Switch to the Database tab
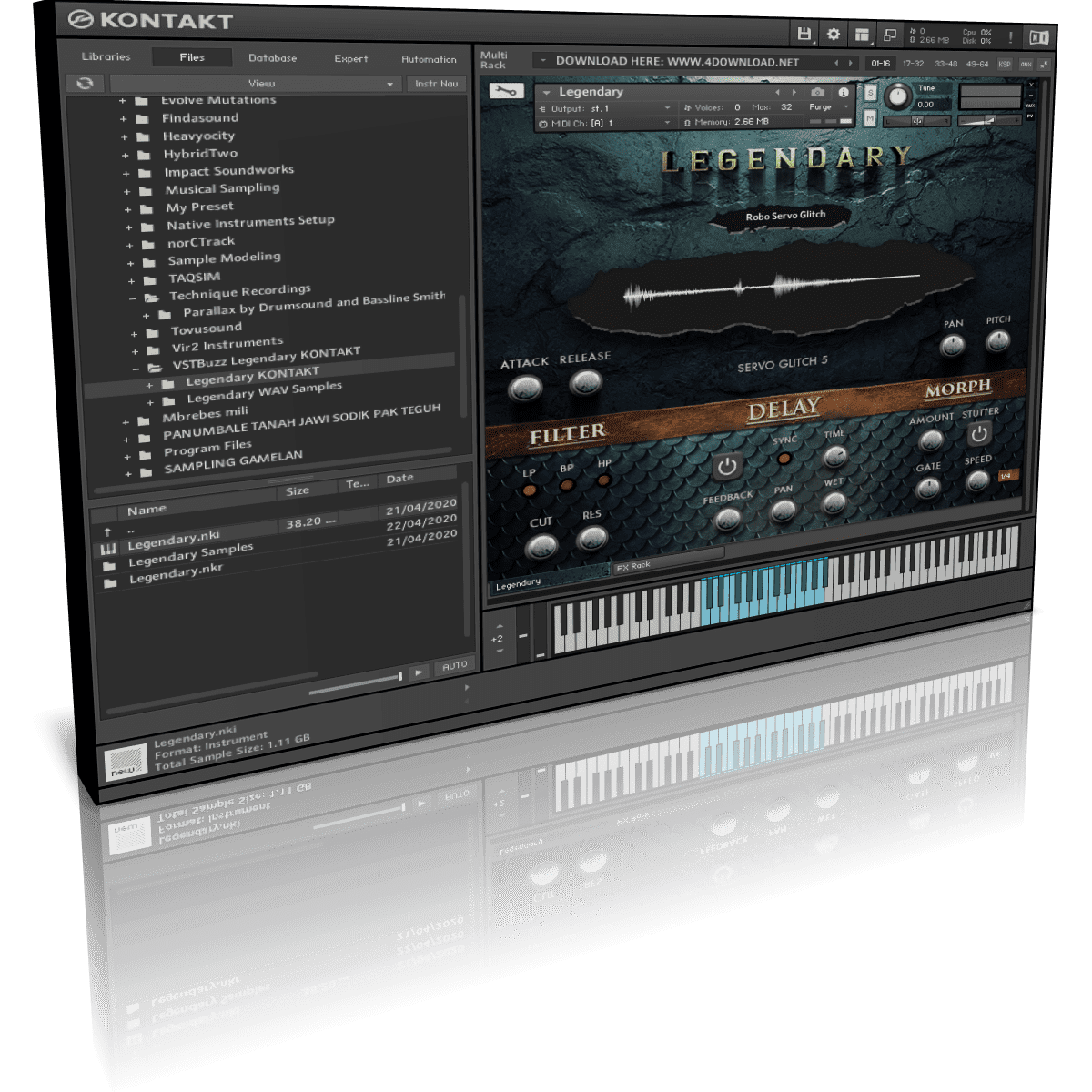This screenshot has height=1092, width=1092. click(x=273, y=58)
